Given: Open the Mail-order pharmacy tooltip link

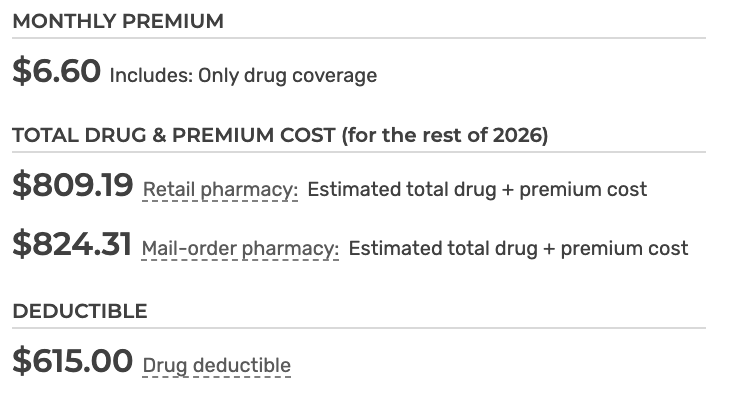Looking at the screenshot, I should point(240,249).
